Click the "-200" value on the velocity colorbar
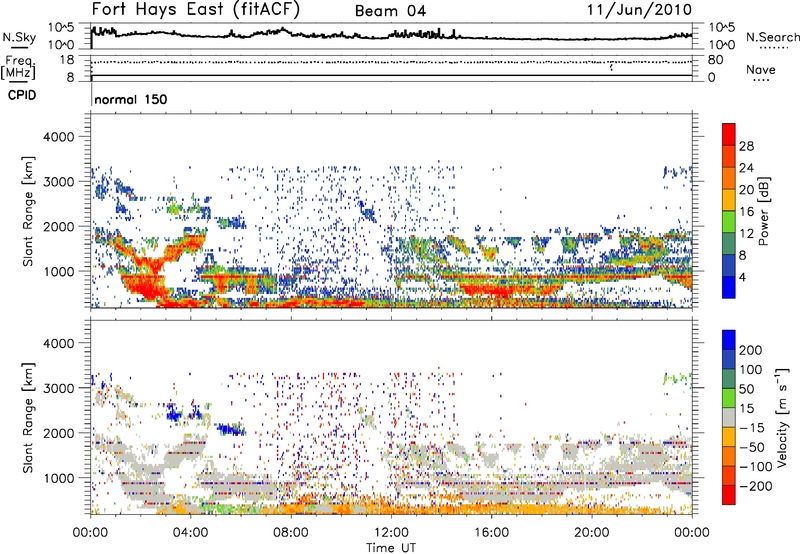The width and height of the screenshot is (800, 554). (755, 487)
